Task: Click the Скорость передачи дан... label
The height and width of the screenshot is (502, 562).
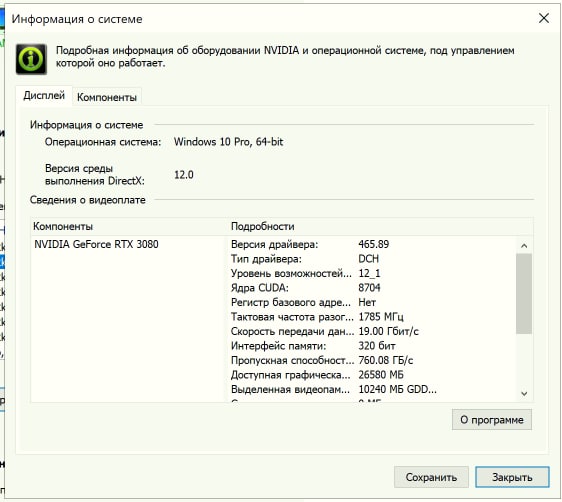Action: [x=292, y=331]
